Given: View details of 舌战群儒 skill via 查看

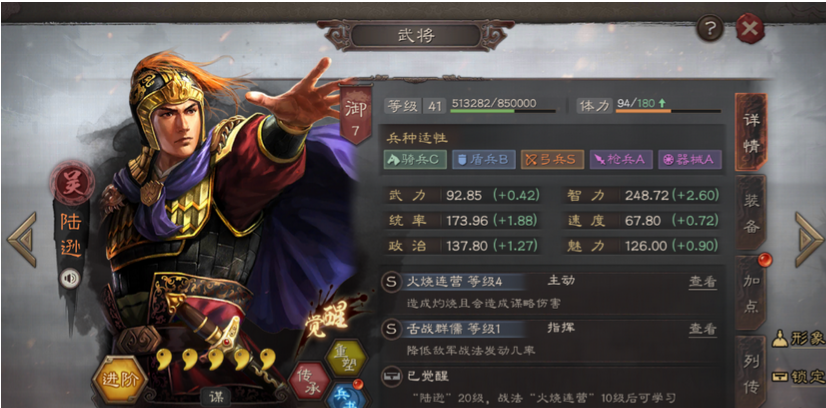Looking at the screenshot, I should [703, 330].
